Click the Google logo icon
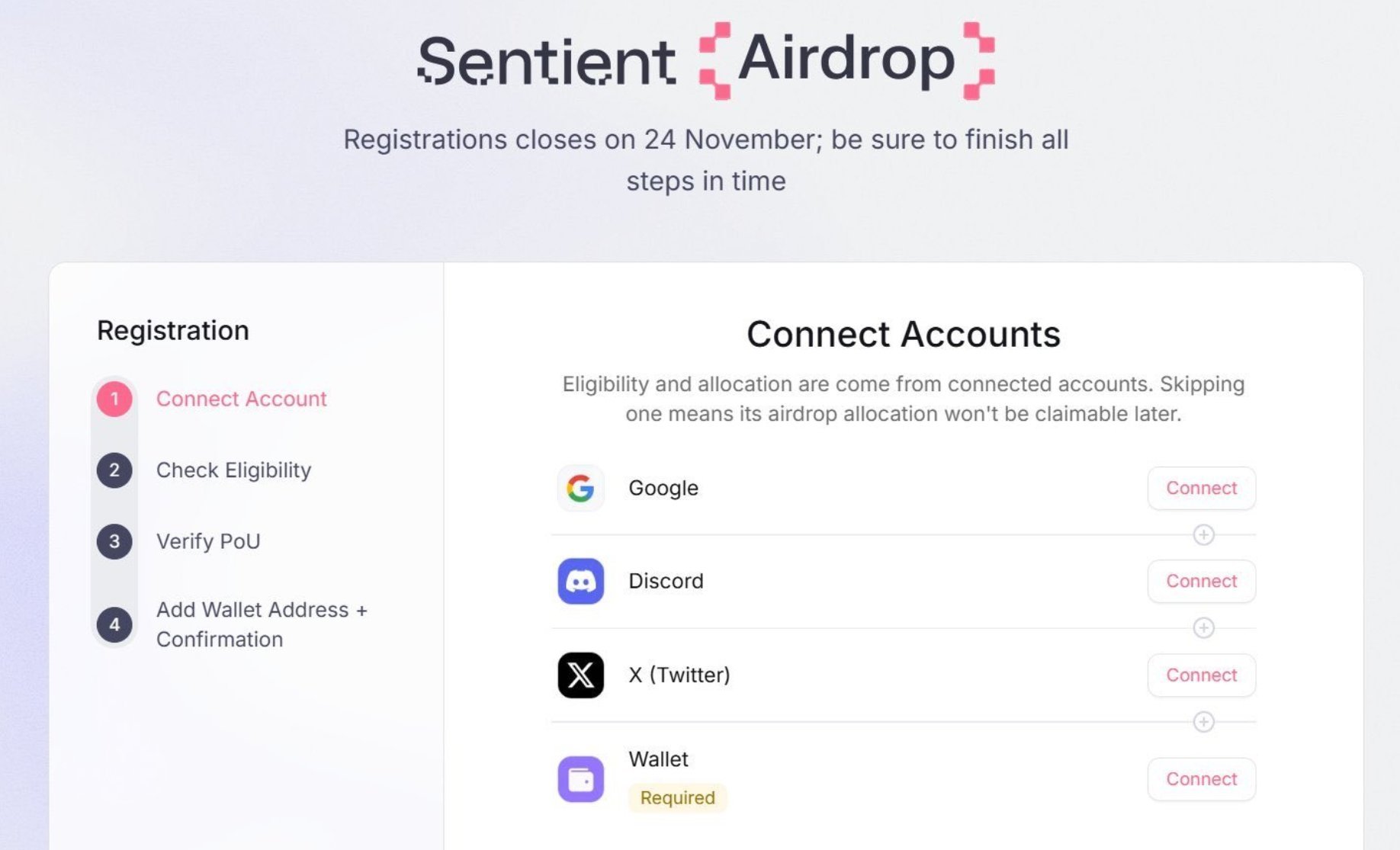Image resolution: width=1400 pixels, height=850 pixels. pyautogui.click(x=580, y=488)
